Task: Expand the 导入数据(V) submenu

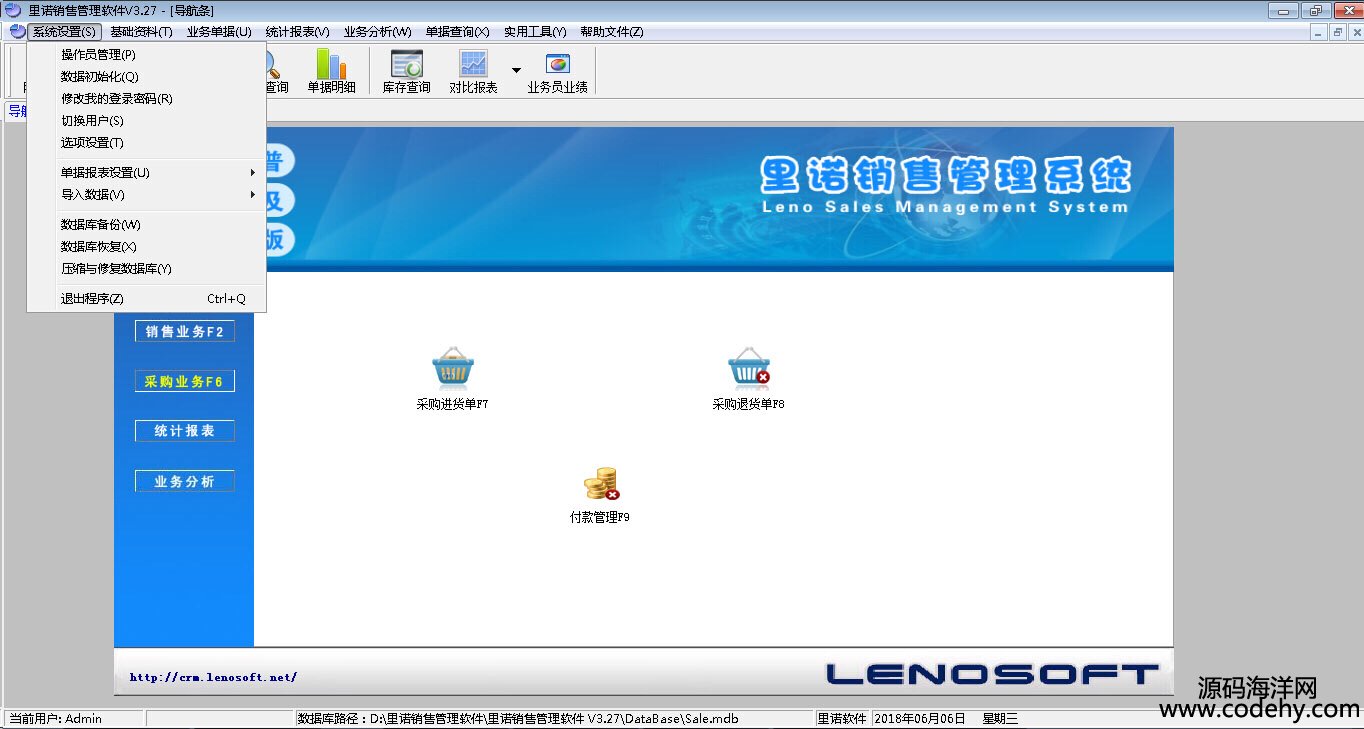Action: [147, 195]
